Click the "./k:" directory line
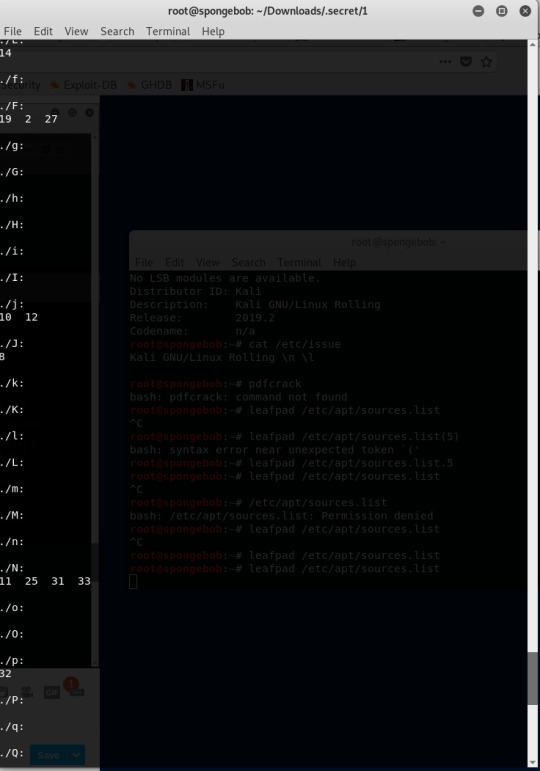The image size is (540, 771). (x=12, y=383)
